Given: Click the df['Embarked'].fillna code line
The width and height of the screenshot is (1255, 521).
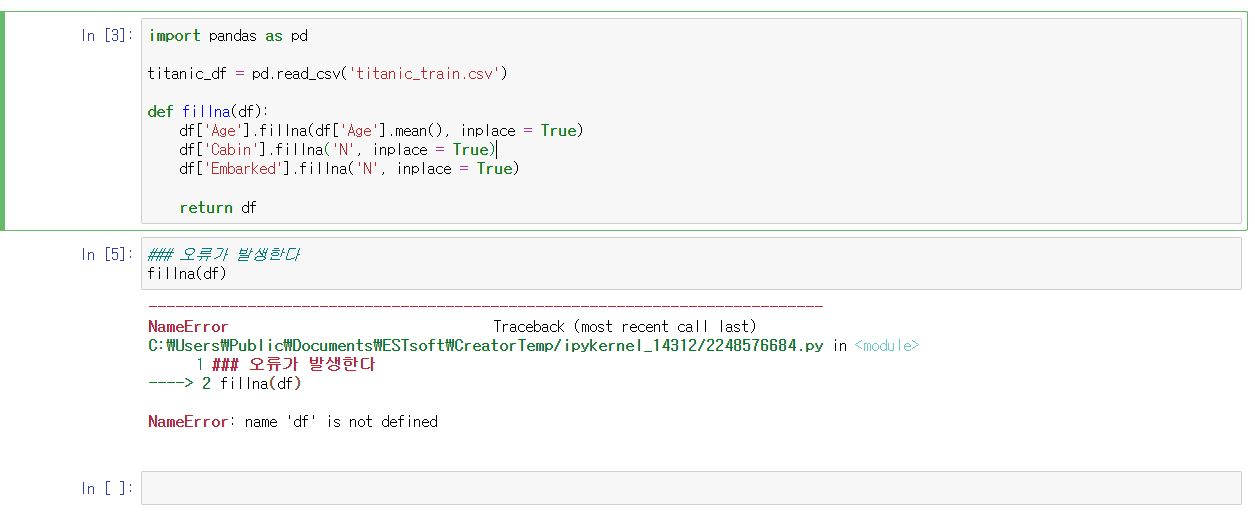Looking at the screenshot, I should click(x=348, y=169).
